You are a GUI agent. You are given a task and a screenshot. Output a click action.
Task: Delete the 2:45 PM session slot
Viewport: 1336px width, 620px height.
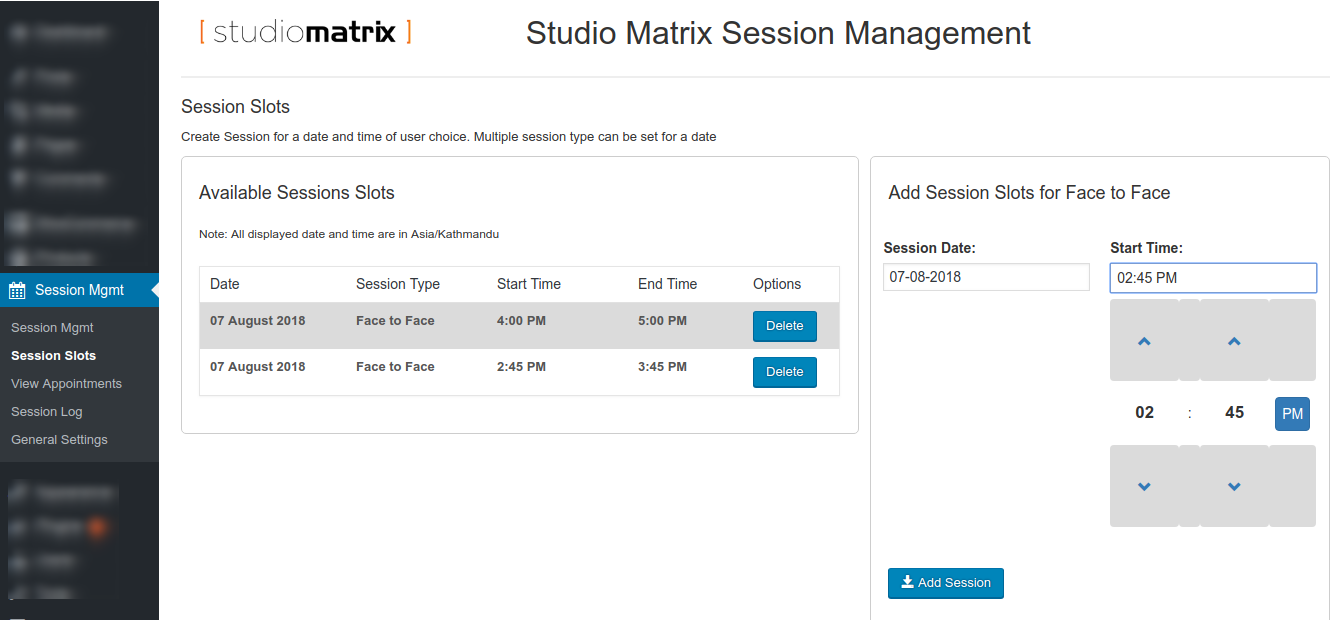(x=784, y=372)
